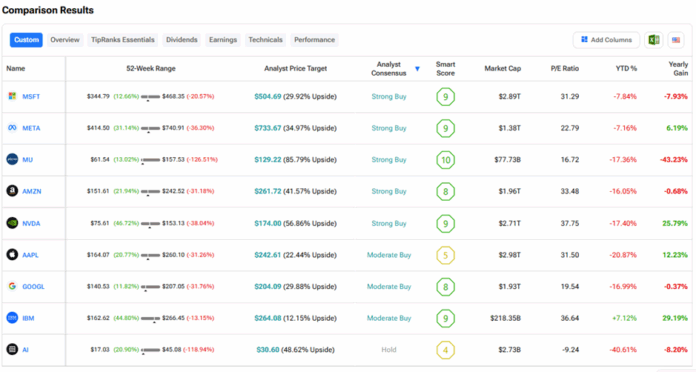The height and width of the screenshot is (372, 696).
Task: Open the TipRanks Essentials tab
Action: [123, 40]
